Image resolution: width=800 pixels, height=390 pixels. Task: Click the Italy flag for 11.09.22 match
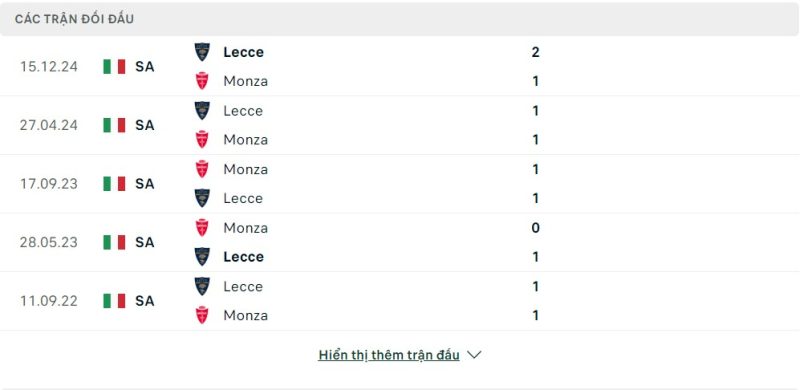pos(114,301)
